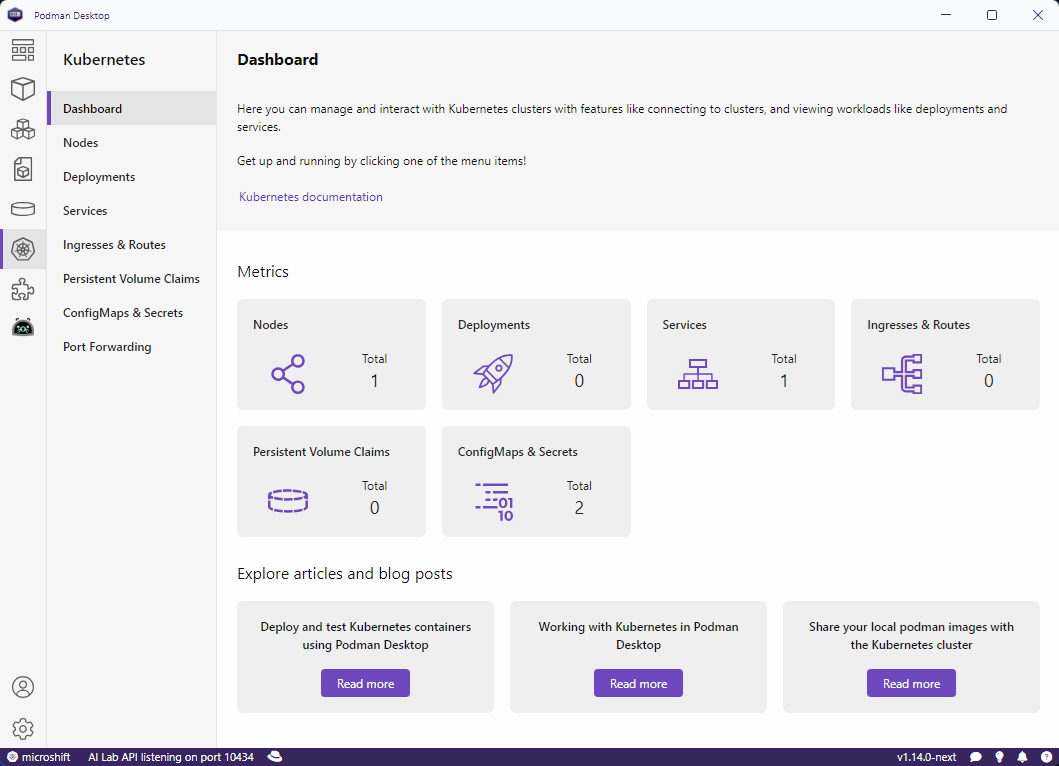Open the Deployments metrics card
This screenshot has width=1059, height=766.
point(536,355)
